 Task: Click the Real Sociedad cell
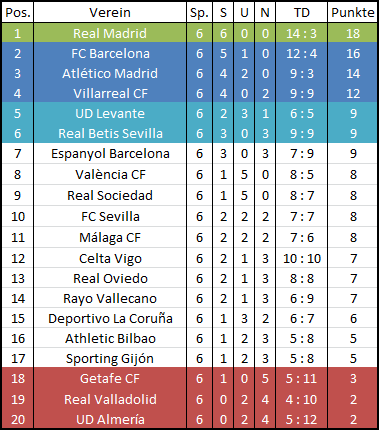(x=110, y=196)
